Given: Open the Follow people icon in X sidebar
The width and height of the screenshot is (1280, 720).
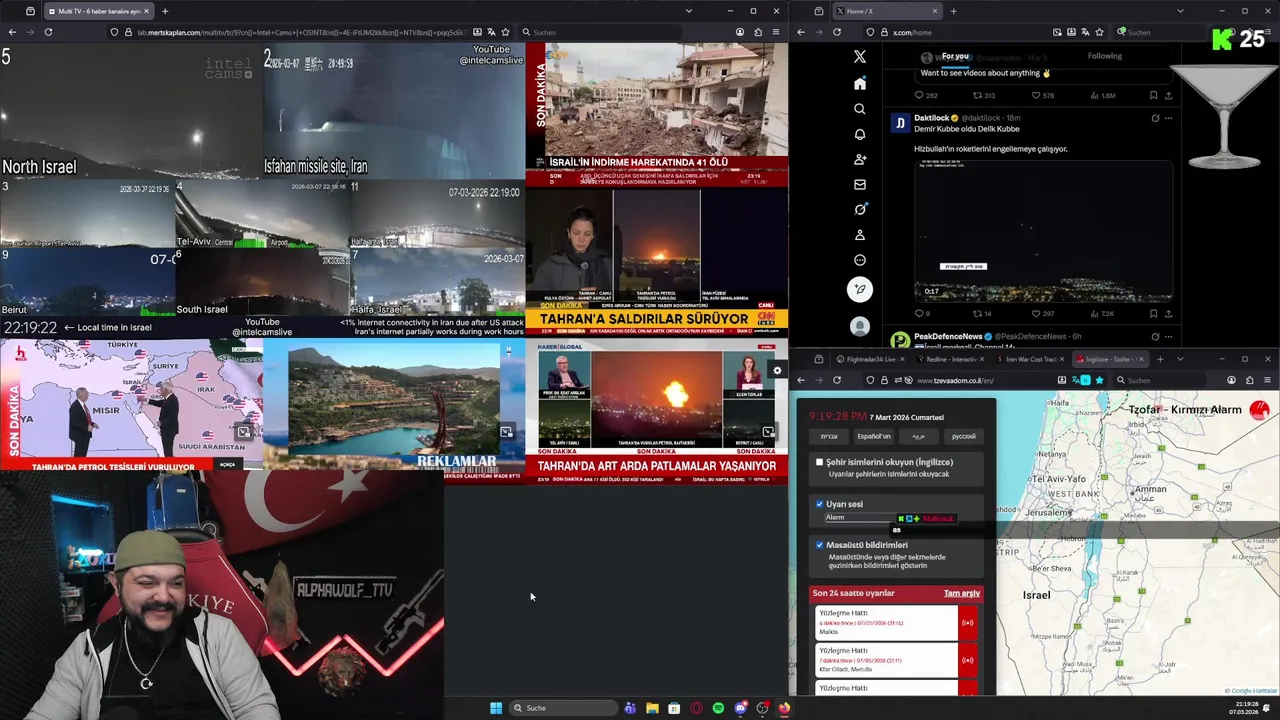Looking at the screenshot, I should (860, 159).
